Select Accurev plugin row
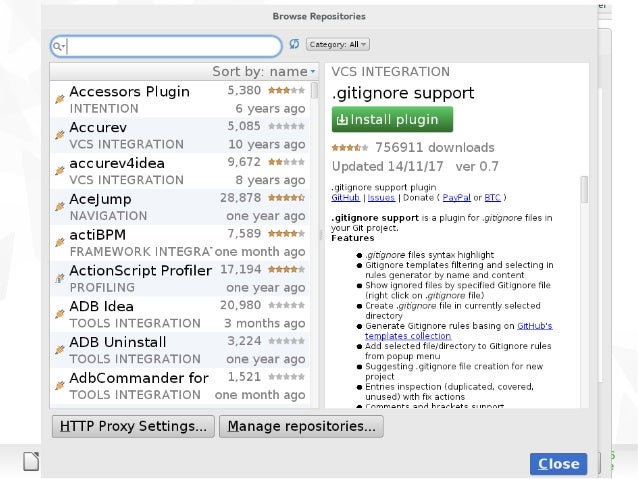Image resolution: width=638 pixels, height=479 pixels. pos(179,135)
